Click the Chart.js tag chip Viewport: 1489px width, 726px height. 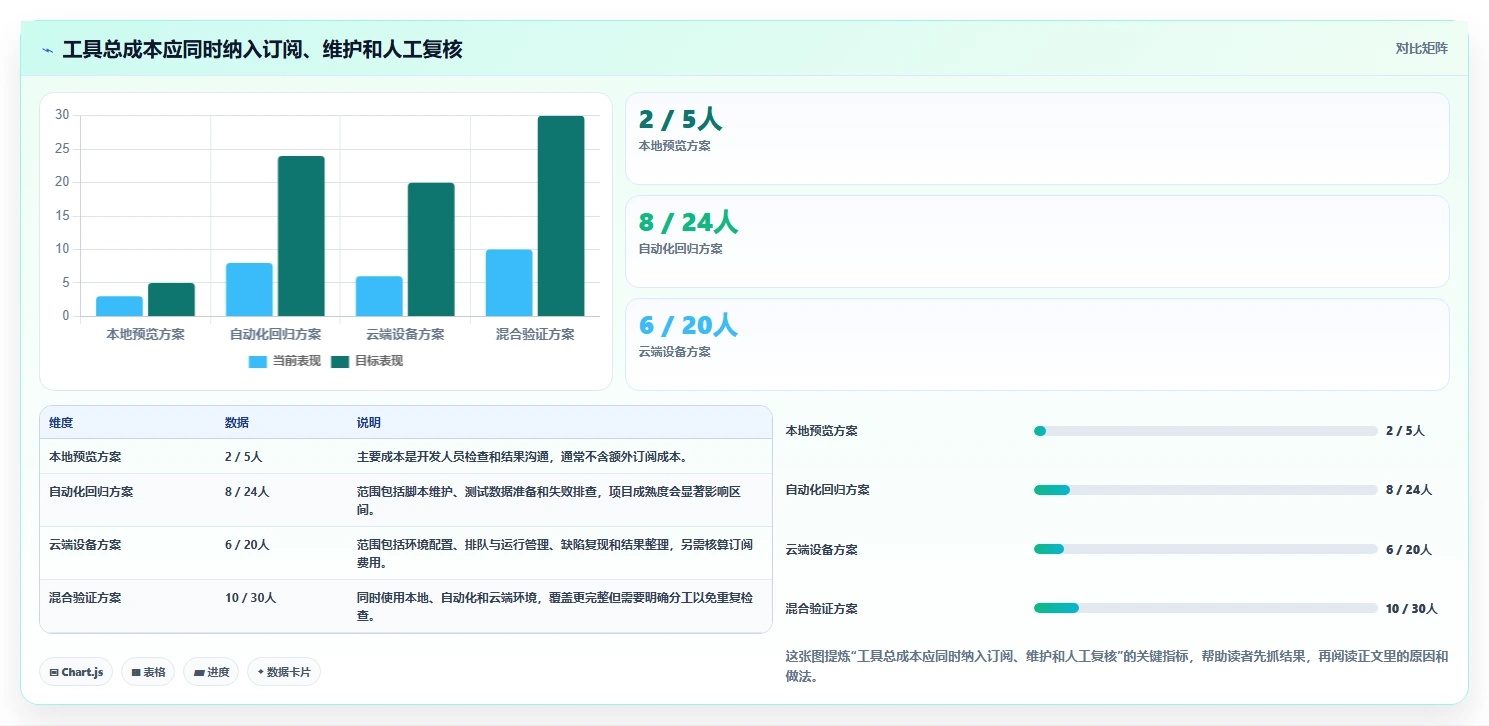[77, 672]
